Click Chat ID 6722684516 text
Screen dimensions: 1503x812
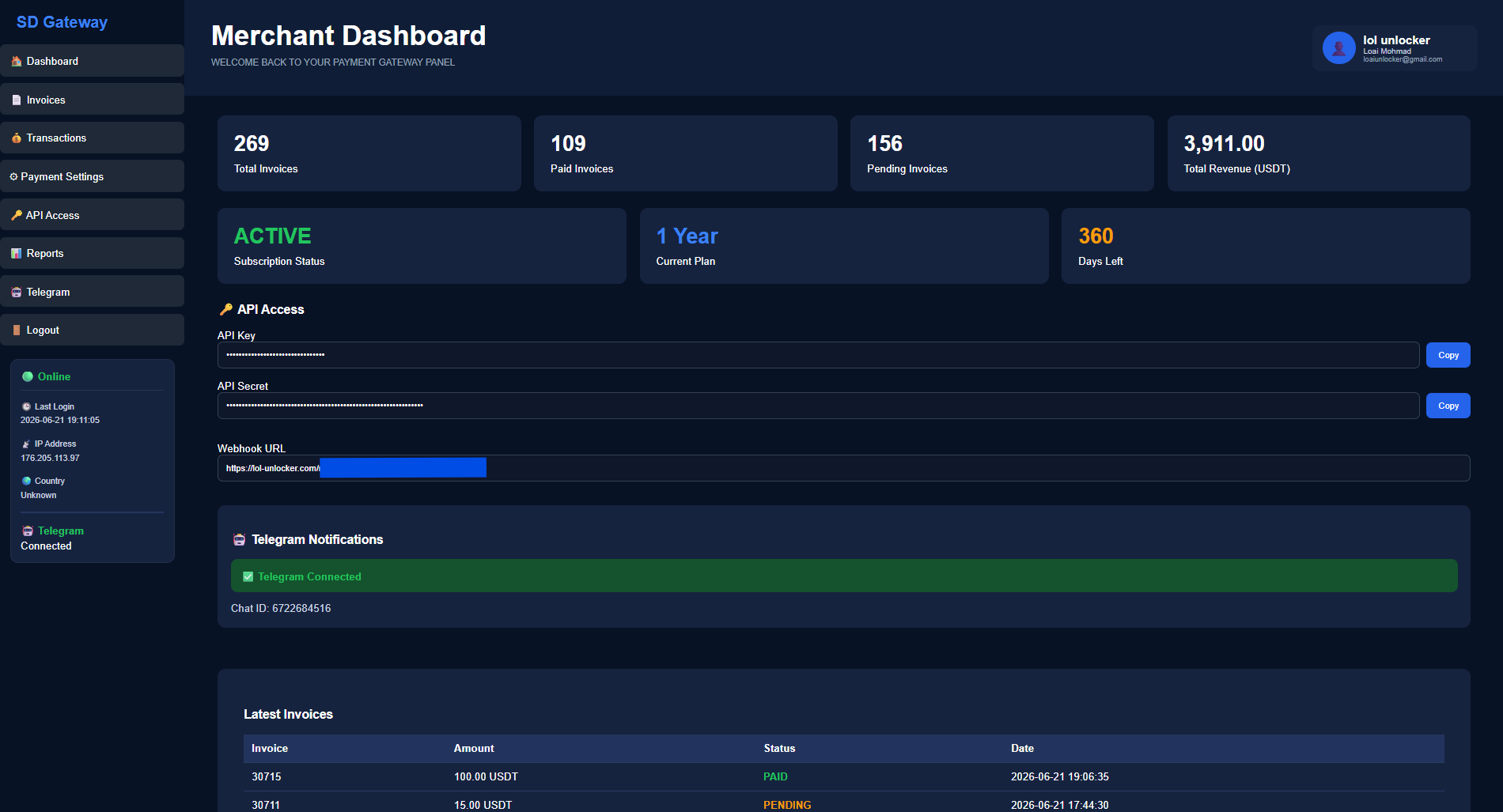point(281,608)
